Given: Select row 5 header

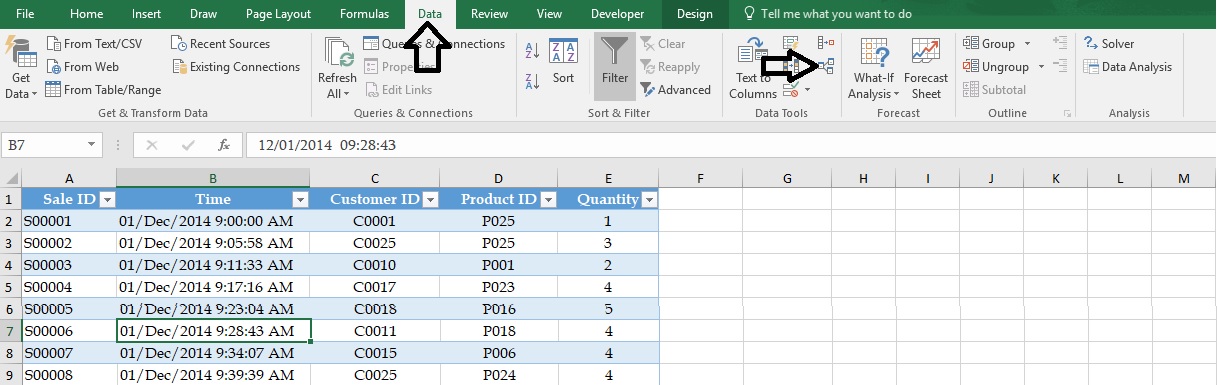Looking at the screenshot, I should tap(10, 287).
